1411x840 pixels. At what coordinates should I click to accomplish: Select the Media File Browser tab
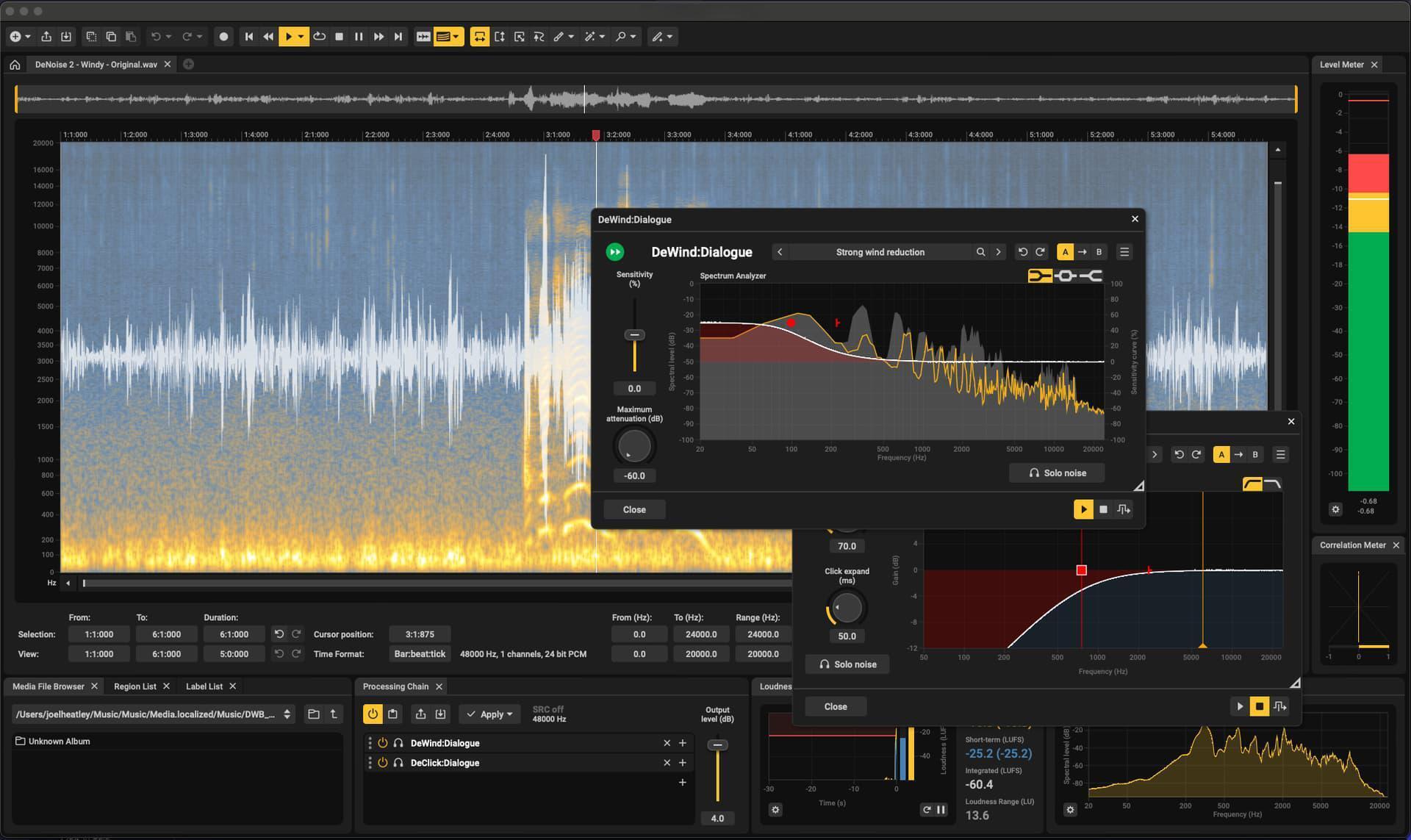pyautogui.click(x=49, y=686)
